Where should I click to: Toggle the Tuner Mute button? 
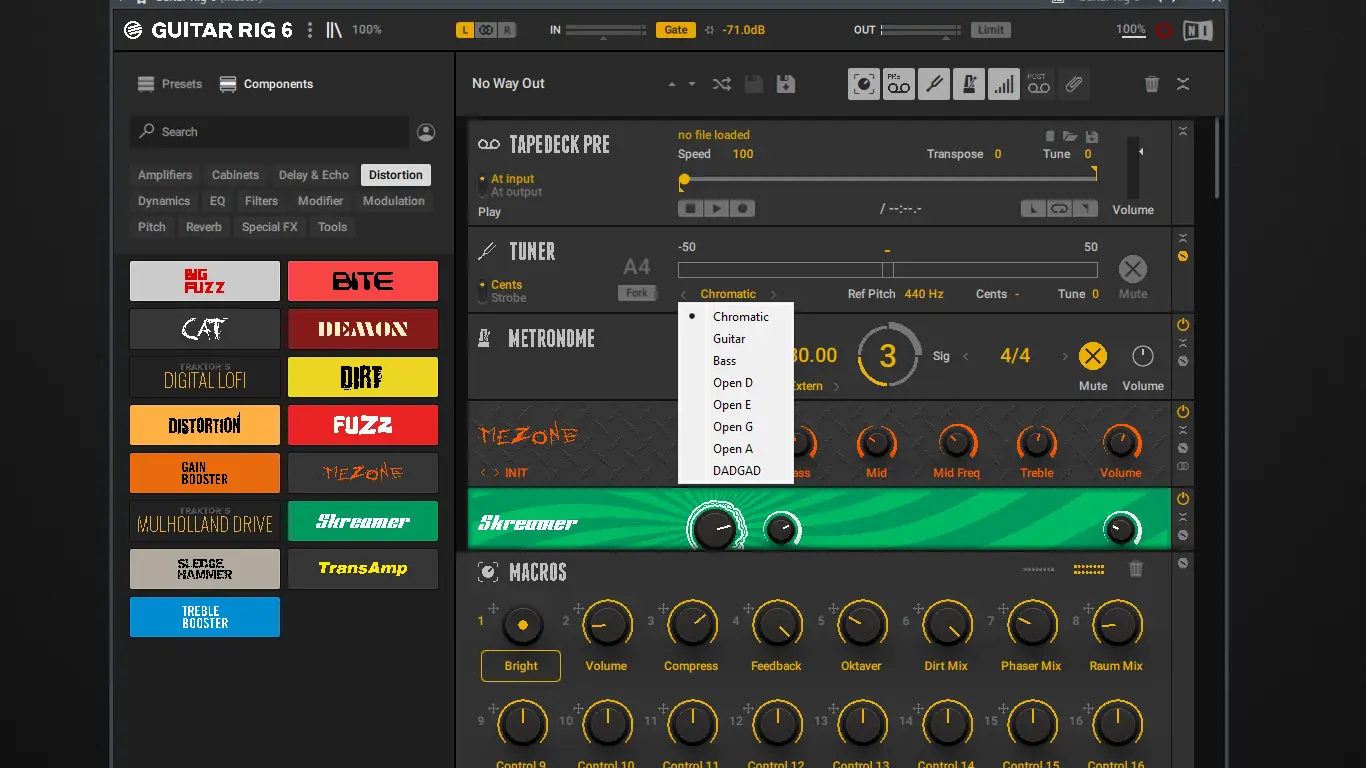click(1133, 268)
